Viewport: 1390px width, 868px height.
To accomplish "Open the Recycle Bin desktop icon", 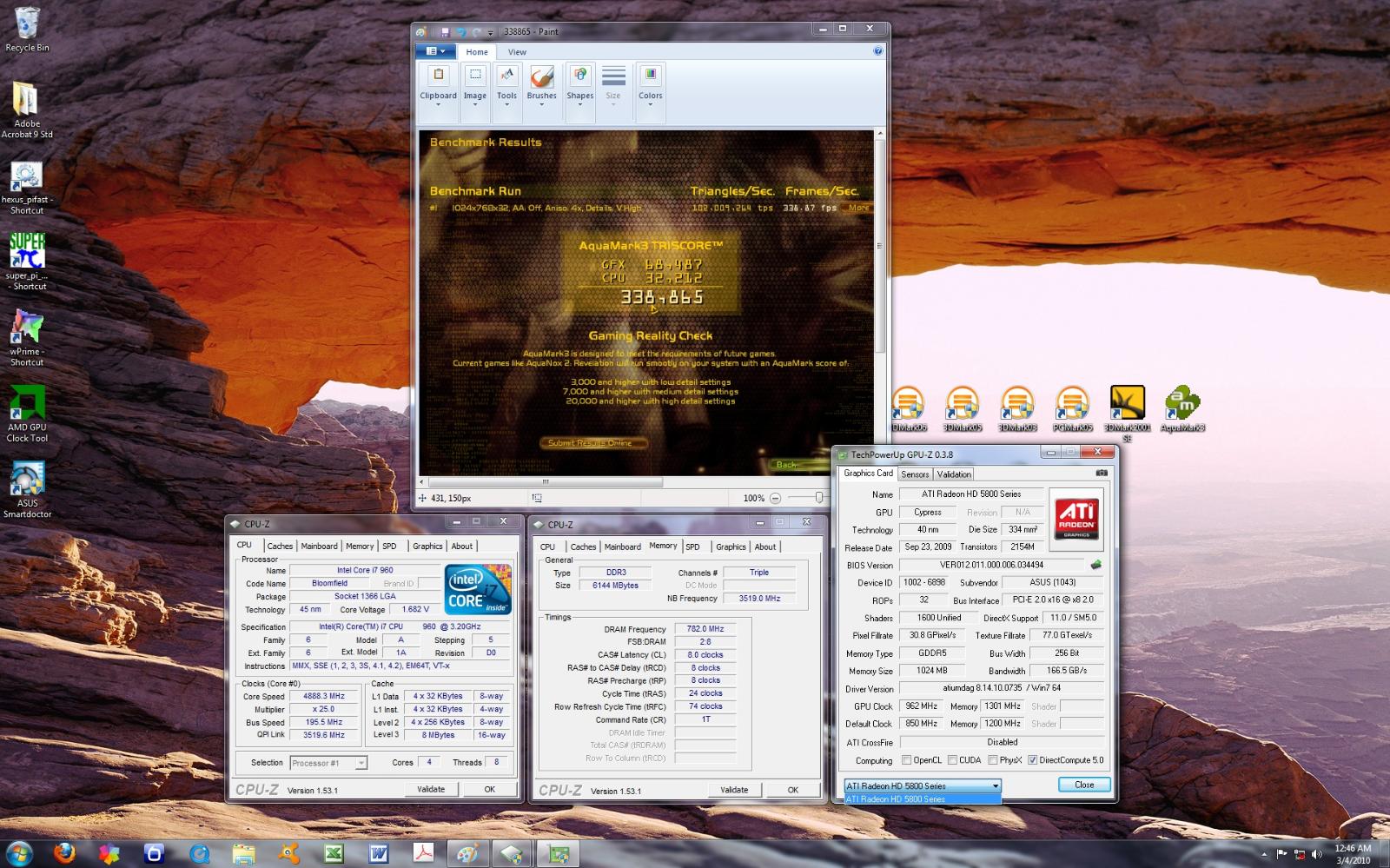I will click(x=27, y=30).
